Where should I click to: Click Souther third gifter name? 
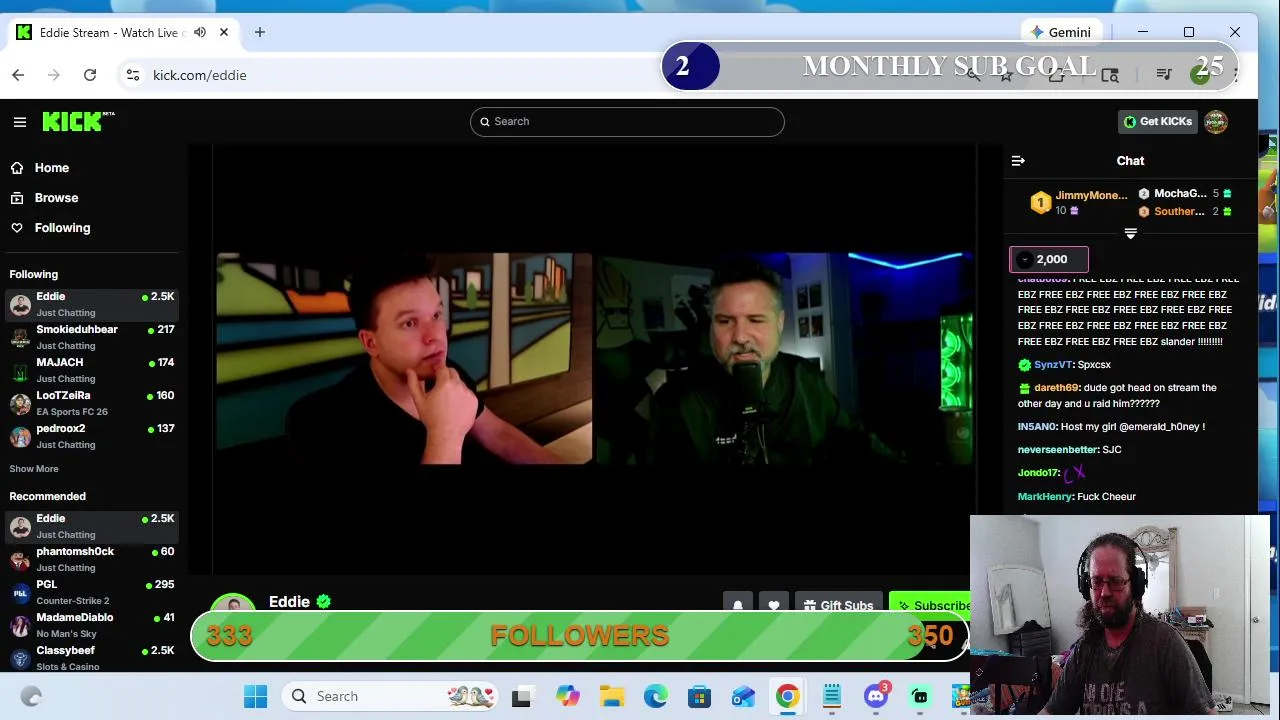[x=1179, y=212]
